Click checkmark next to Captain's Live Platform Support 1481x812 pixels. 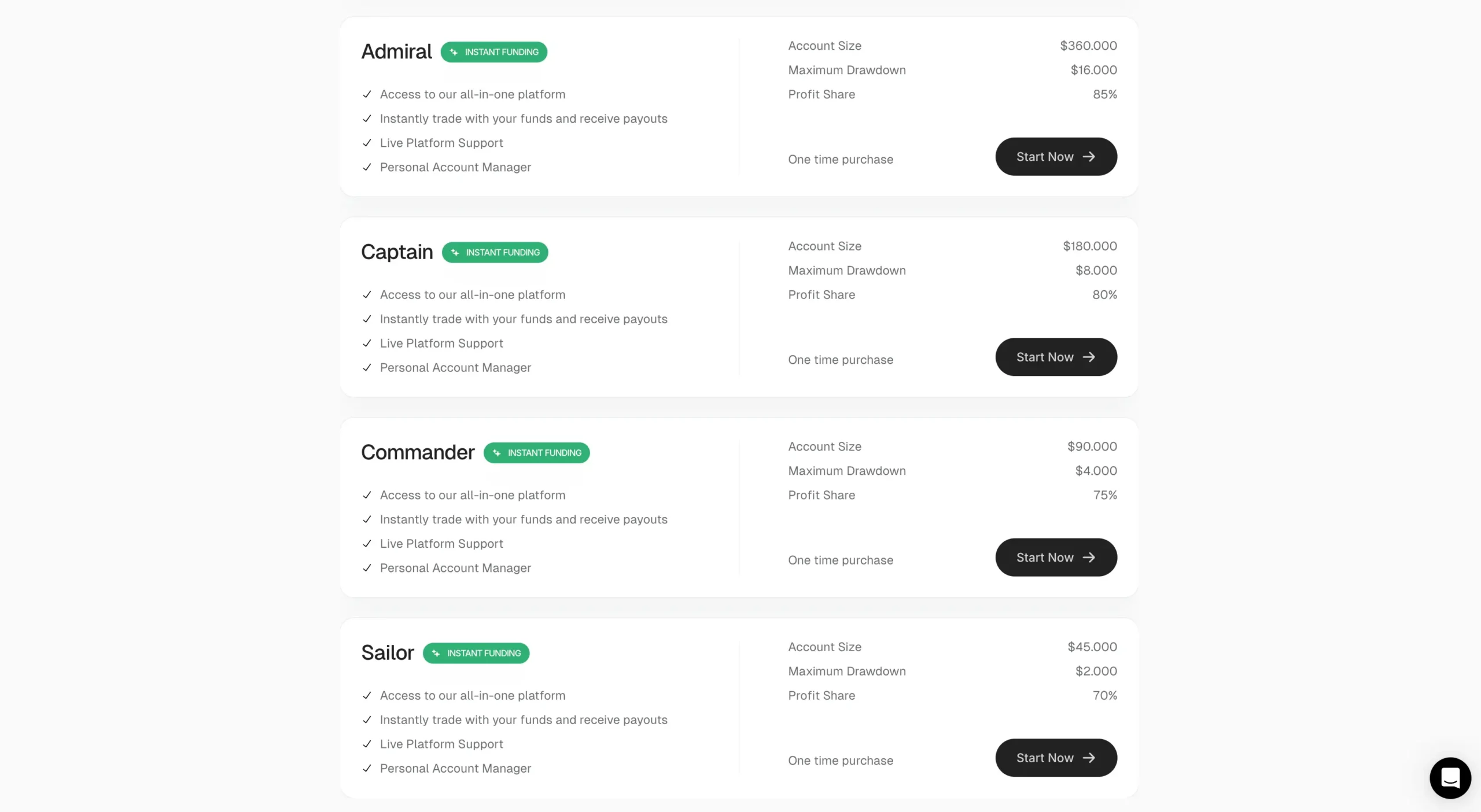367,344
